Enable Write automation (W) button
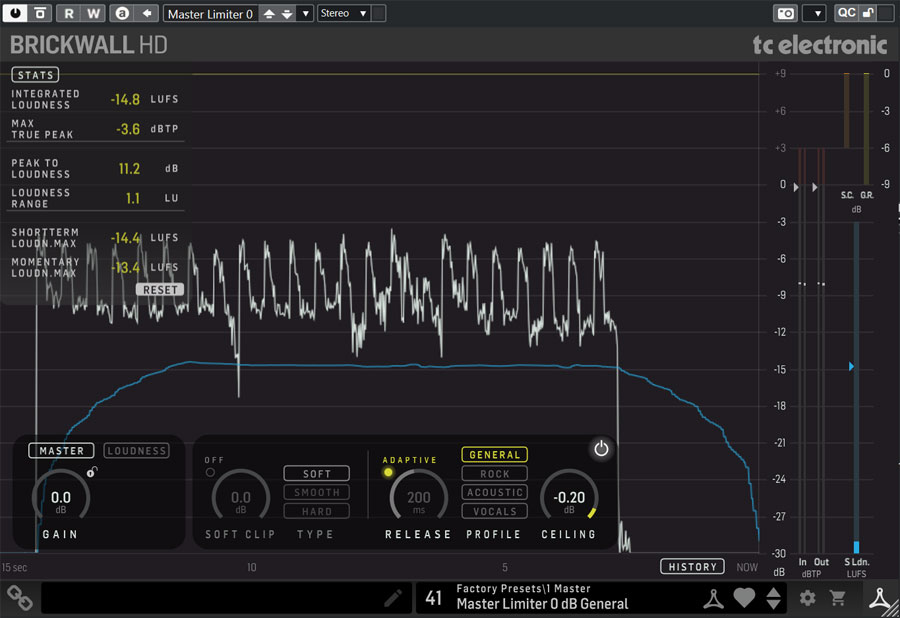This screenshot has height=618, width=900. point(94,13)
